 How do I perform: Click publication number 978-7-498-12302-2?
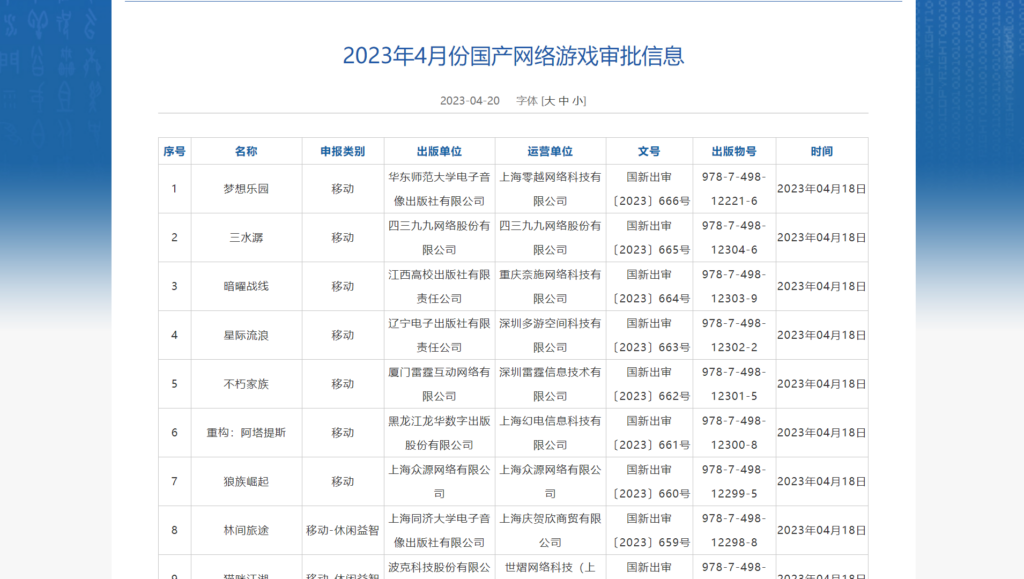tap(734, 336)
